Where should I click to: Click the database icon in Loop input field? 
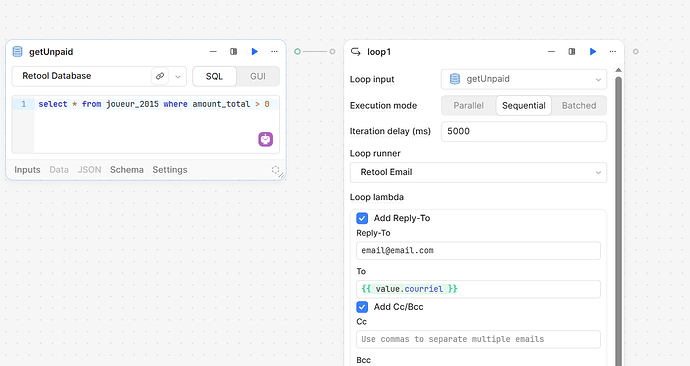click(x=455, y=79)
